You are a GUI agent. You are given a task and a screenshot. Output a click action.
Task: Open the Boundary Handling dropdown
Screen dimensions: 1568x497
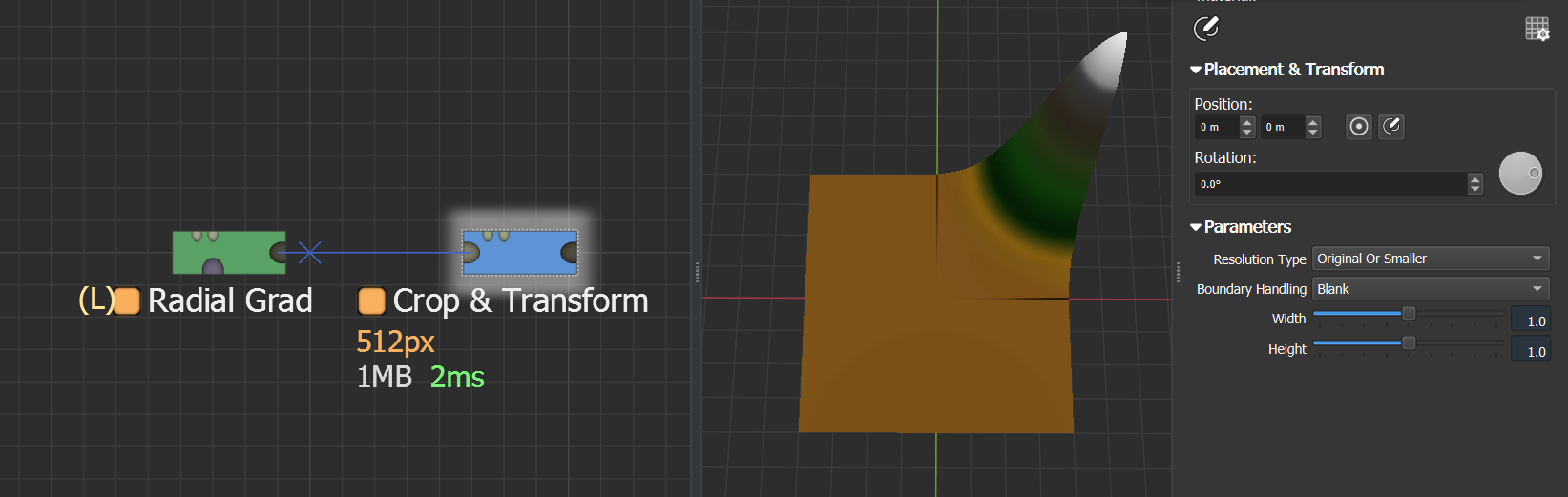[1430, 289]
